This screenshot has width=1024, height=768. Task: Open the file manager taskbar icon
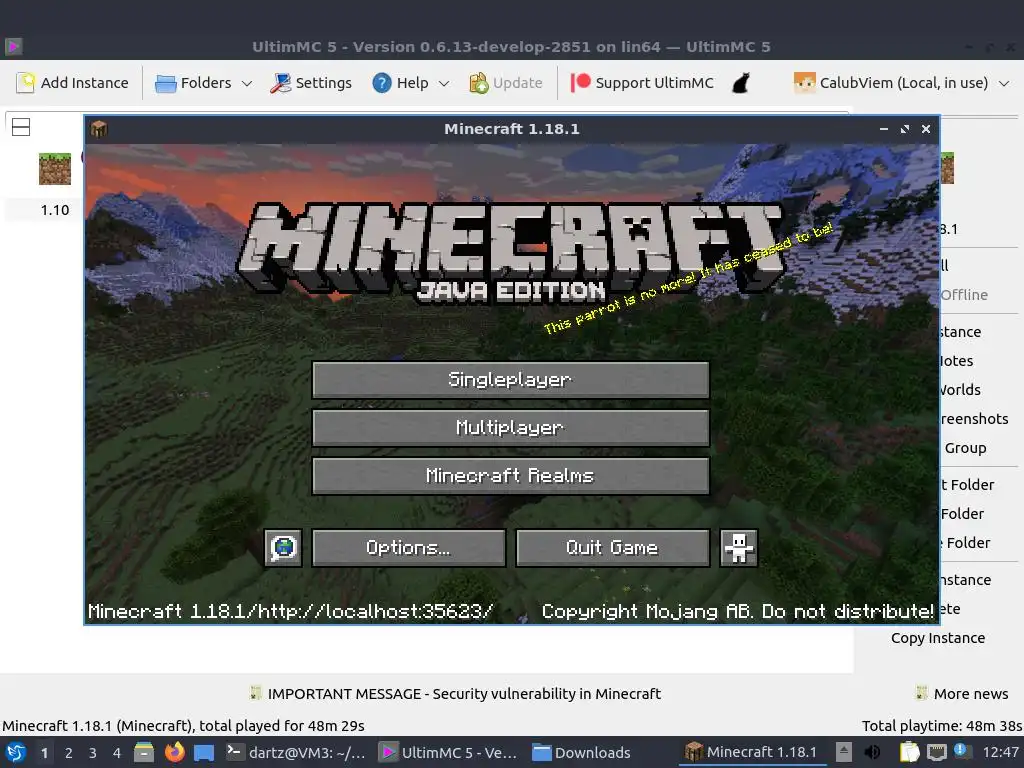coord(144,752)
